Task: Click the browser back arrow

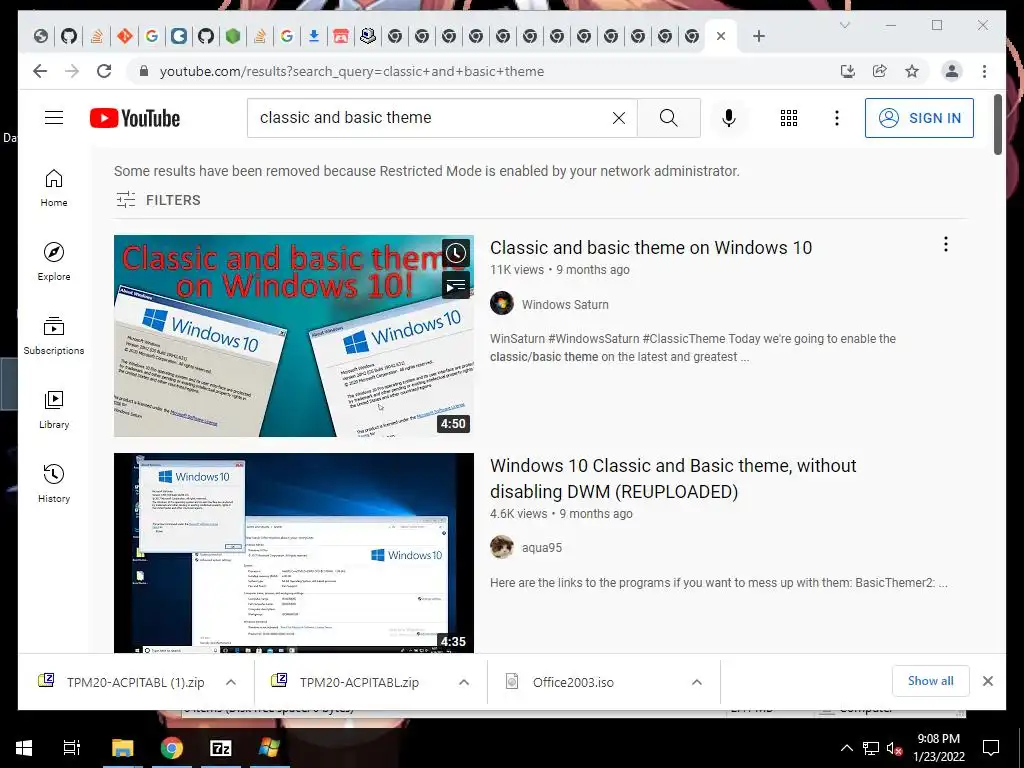Action: 40,71
